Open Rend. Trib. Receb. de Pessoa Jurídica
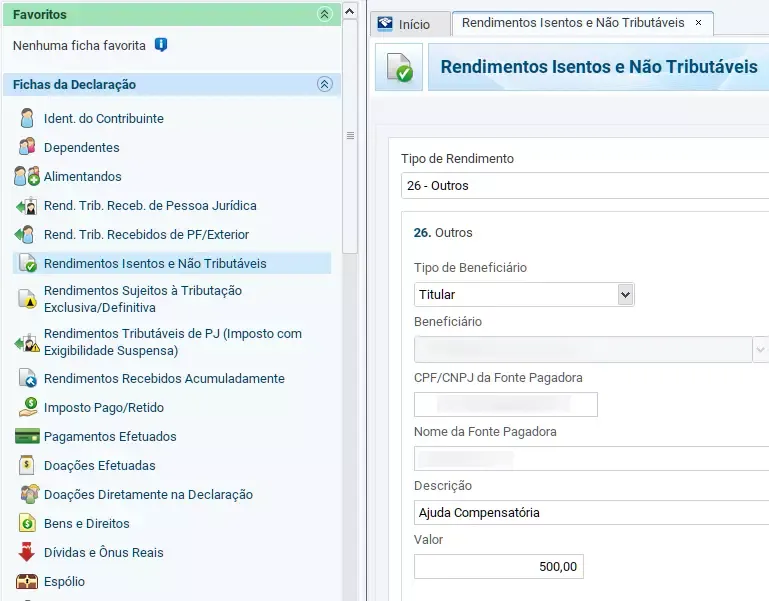The width and height of the screenshot is (769, 601). click(x=150, y=205)
